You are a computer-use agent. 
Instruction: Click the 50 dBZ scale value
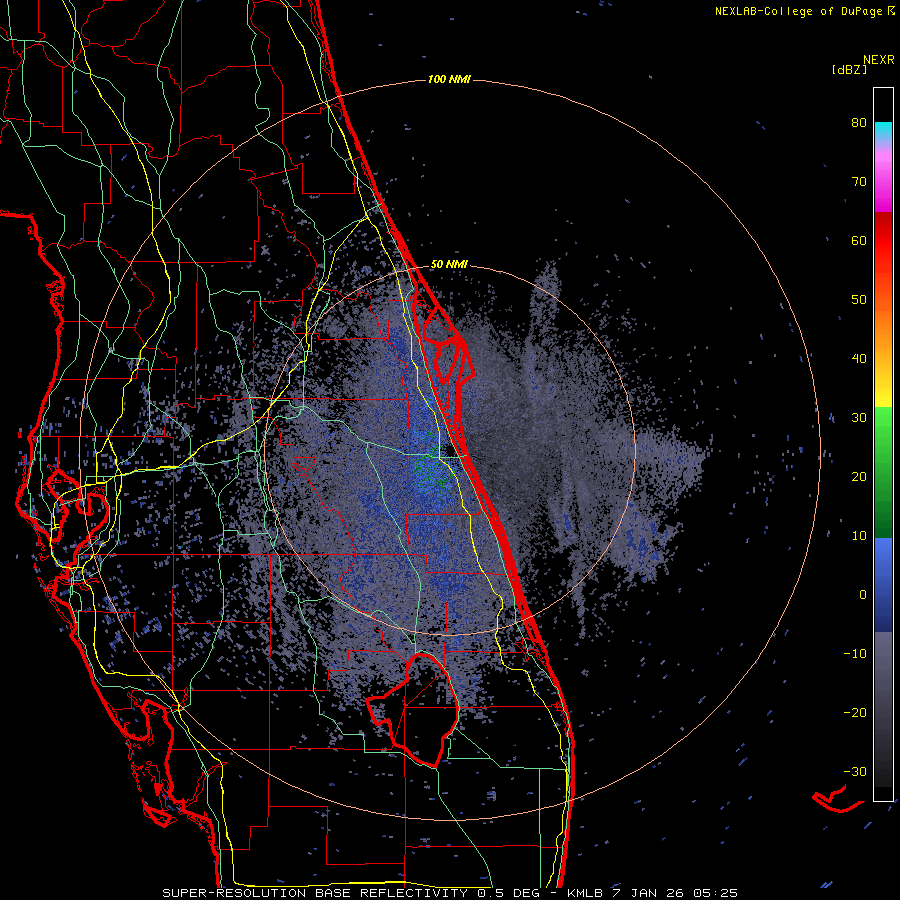[859, 300]
